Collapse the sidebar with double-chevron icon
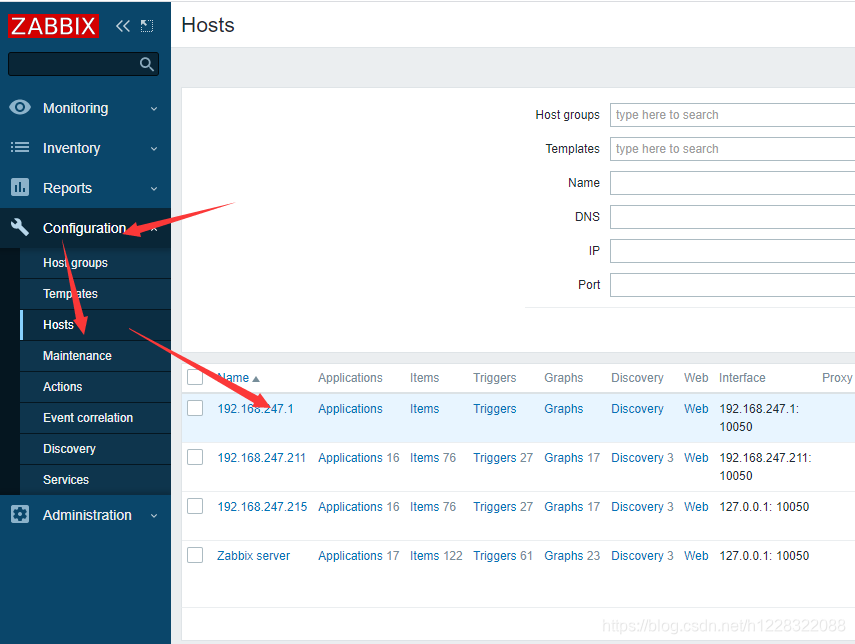The height and width of the screenshot is (644, 855). click(x=123, y=26)
